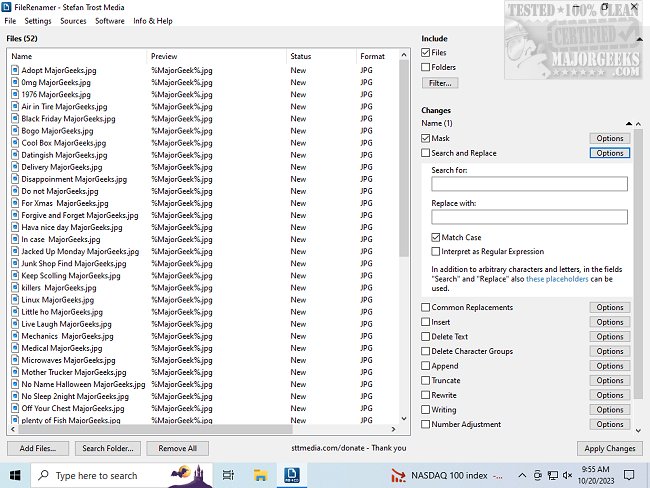The image size is (650, 488).
Task: Click the file list vertical scrollbar thumb
Action: pyautogui.click(x=404, y=158)
